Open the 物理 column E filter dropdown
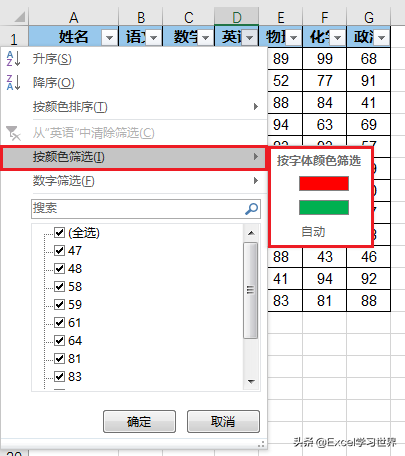Viewport: 405px width, 456px height. coord(294,38)
